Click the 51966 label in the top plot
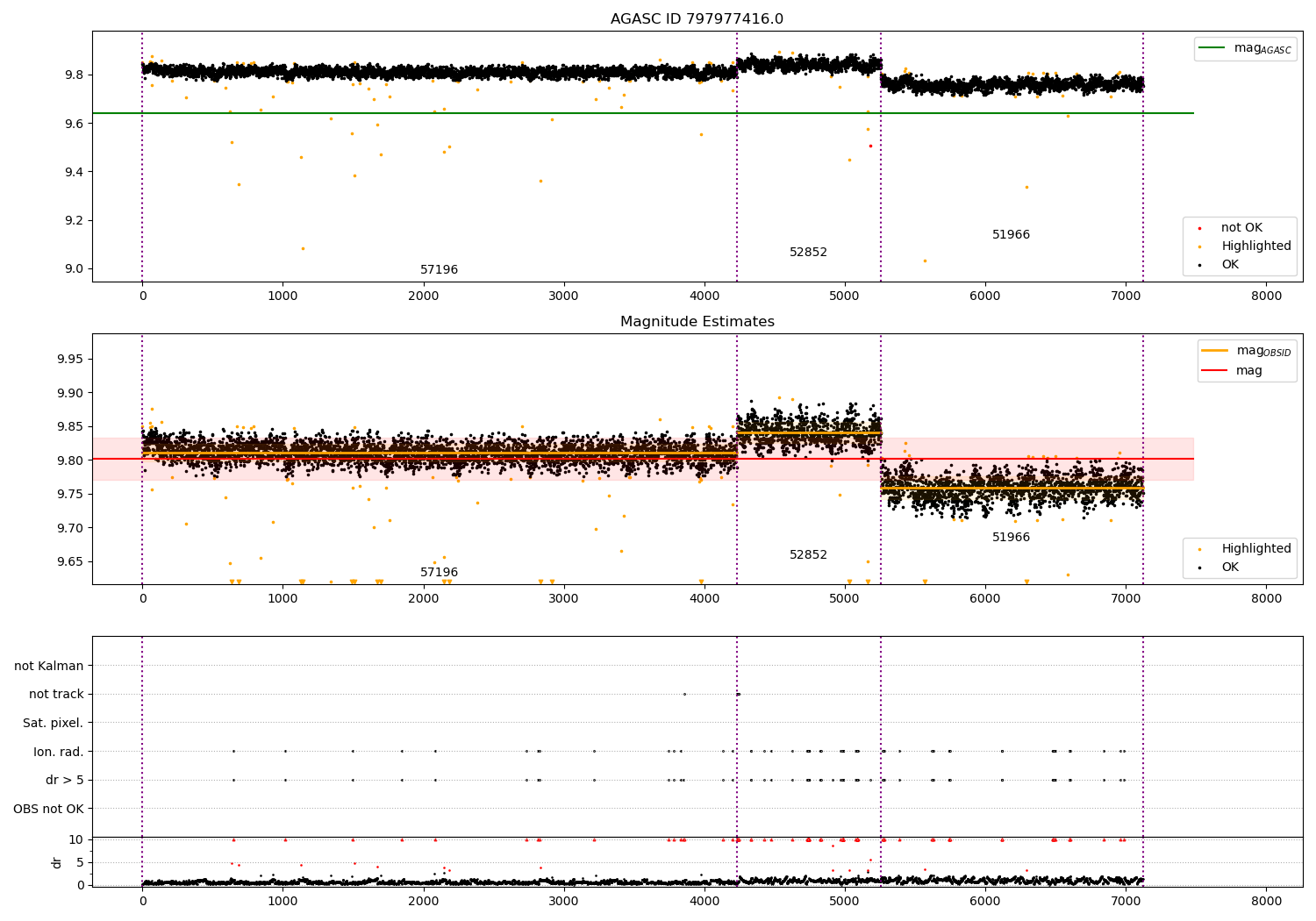Viewport: 1316px width, 921px height. [1011, 235]
